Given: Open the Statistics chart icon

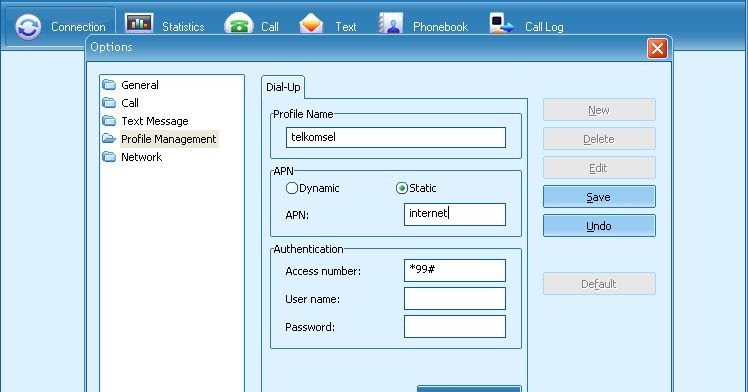Looking at the screenshot, I should tap(139, 23).
